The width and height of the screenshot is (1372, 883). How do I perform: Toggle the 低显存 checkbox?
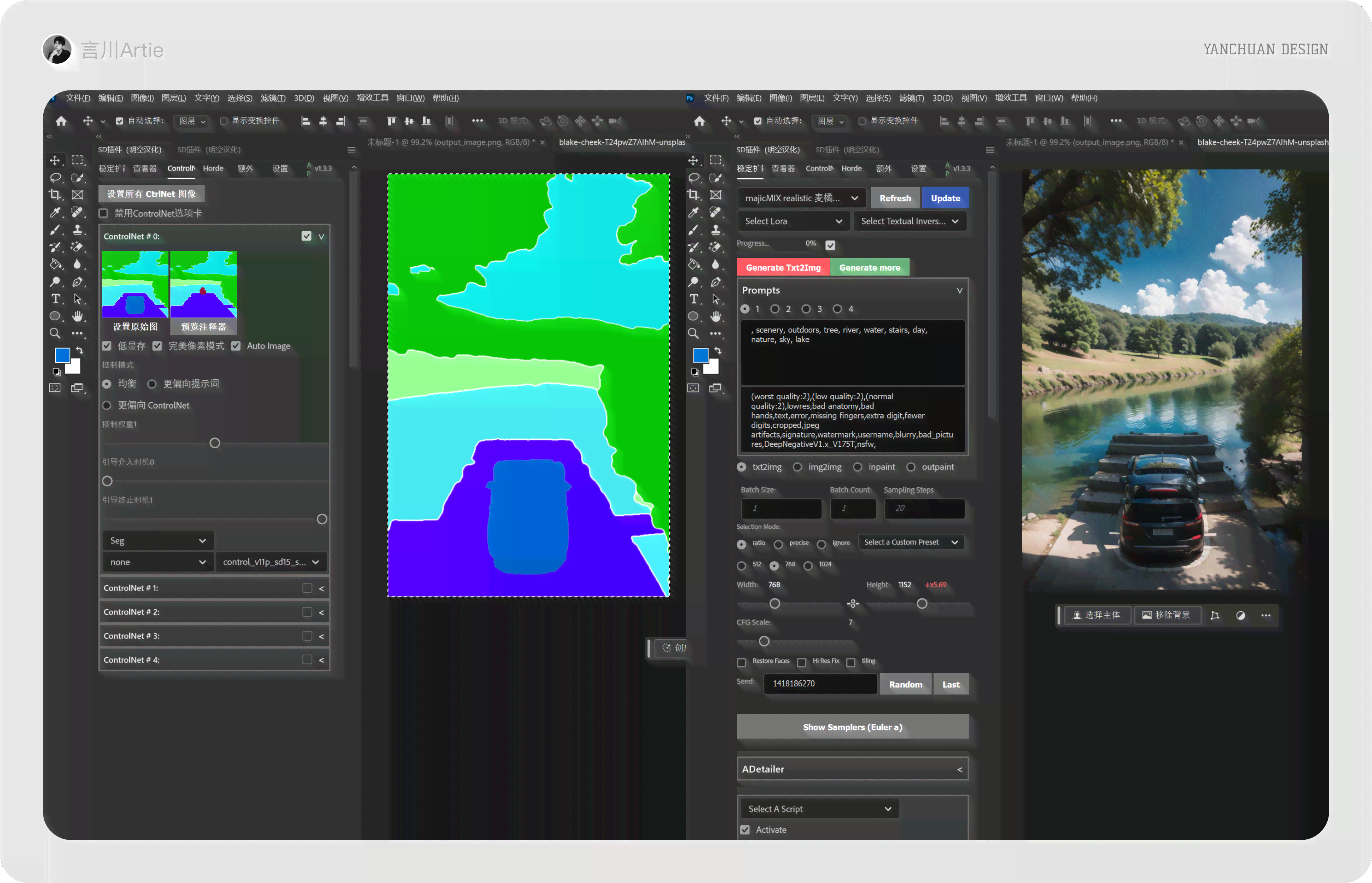click(x=106, y=346)
